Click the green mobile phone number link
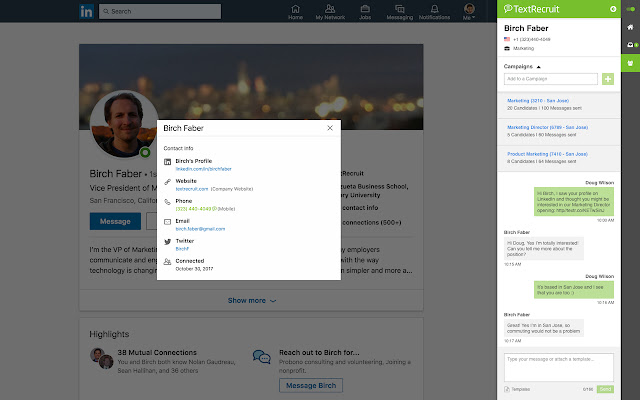The width and height of the screenshot is (640, 400). [x=193, y=209]
